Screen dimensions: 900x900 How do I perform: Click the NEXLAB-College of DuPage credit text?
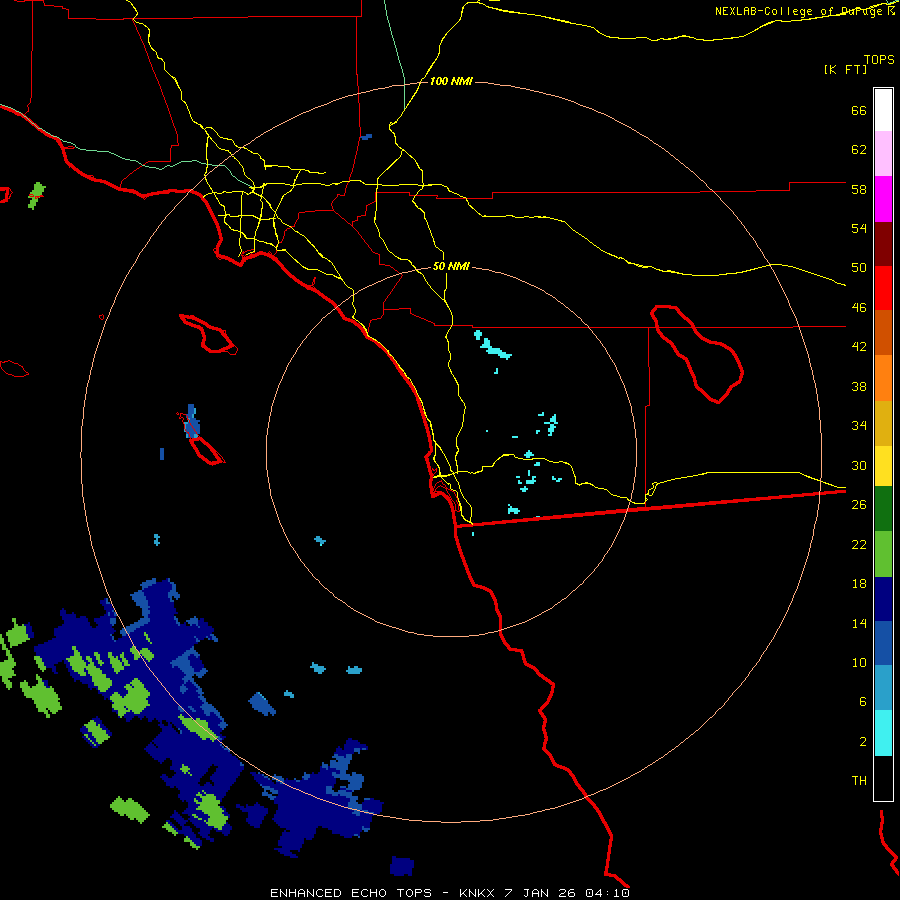[x=805, y=11]
